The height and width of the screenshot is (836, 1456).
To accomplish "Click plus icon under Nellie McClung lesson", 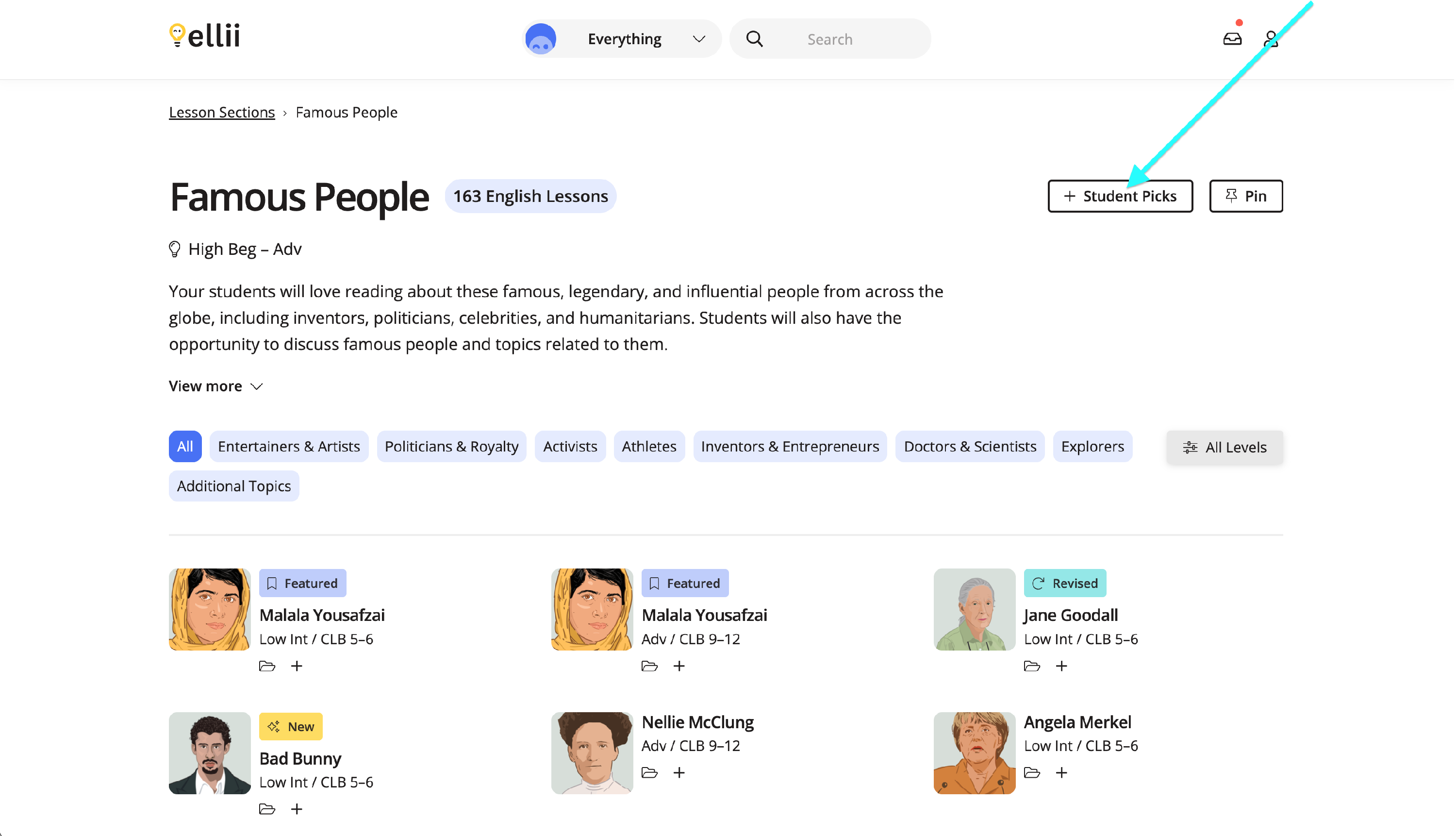I will (679, 773).
